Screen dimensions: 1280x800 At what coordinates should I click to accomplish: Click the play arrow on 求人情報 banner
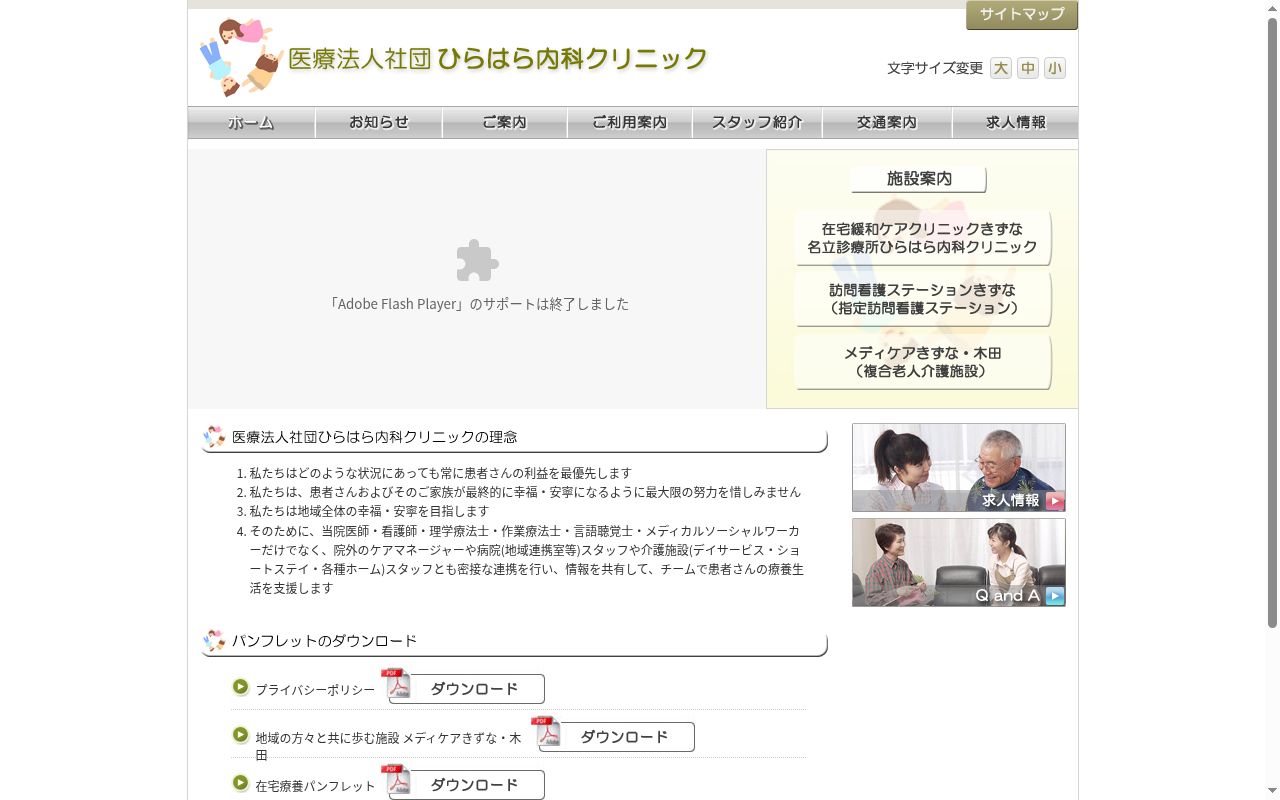(1055, 501)
